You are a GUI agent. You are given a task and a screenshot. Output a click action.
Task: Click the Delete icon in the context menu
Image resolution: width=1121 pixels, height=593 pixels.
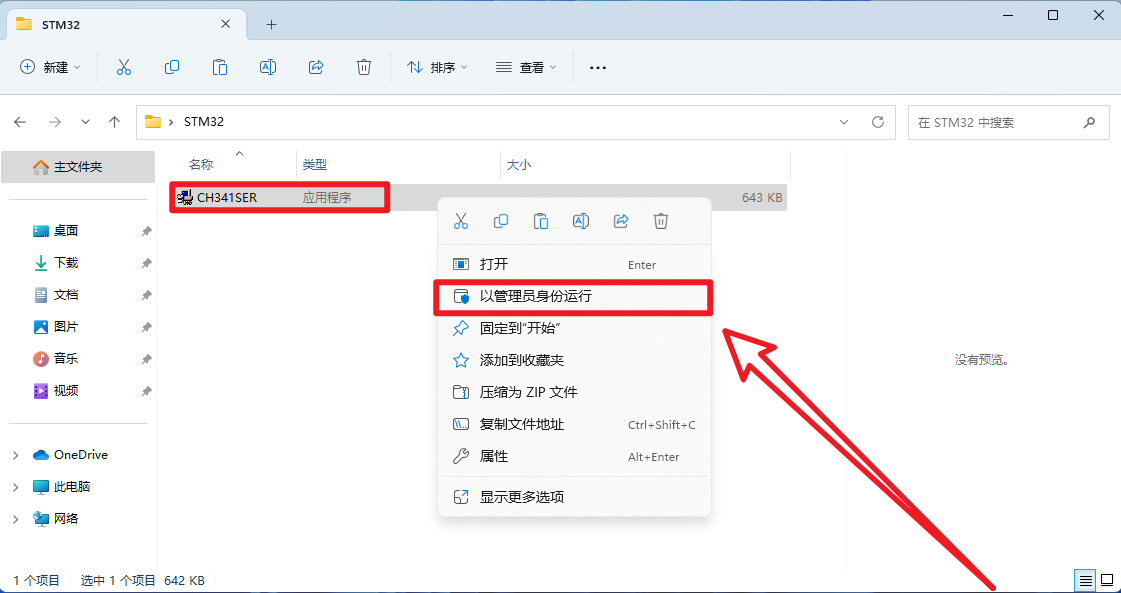(x=661, y=221)
